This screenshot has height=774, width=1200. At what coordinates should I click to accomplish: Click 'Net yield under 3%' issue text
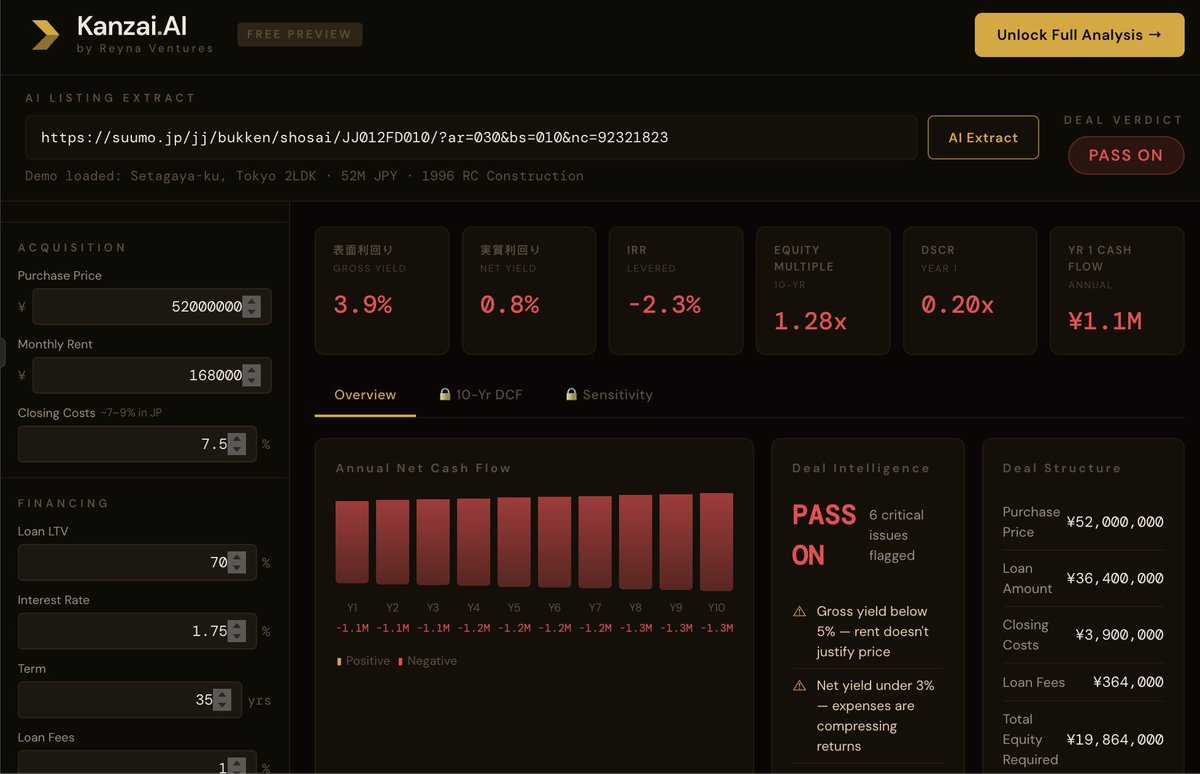pyautogui.click(x=876, y=716)
